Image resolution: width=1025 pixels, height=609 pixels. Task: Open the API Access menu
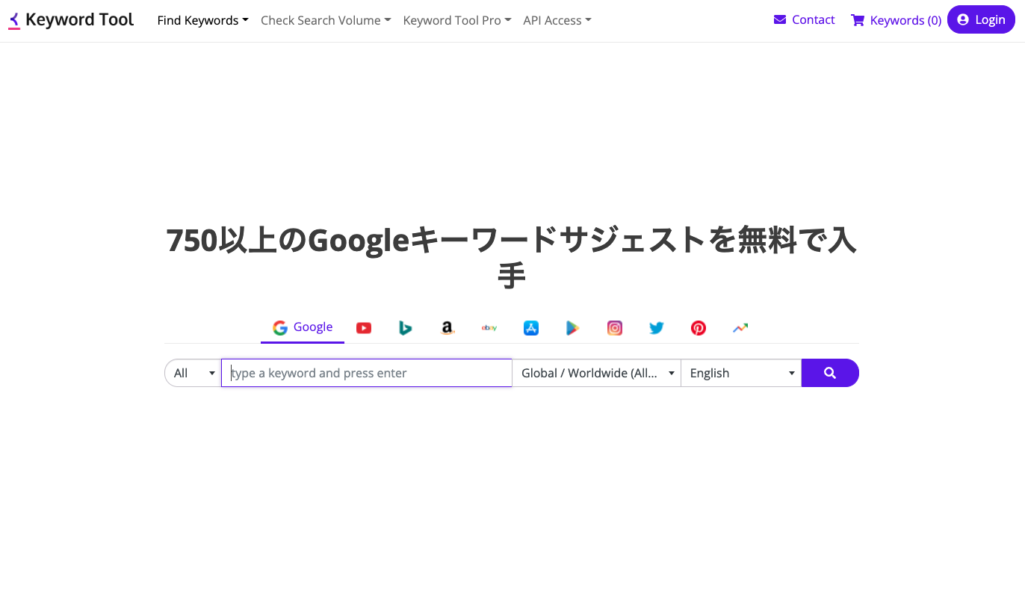point(556,20)
